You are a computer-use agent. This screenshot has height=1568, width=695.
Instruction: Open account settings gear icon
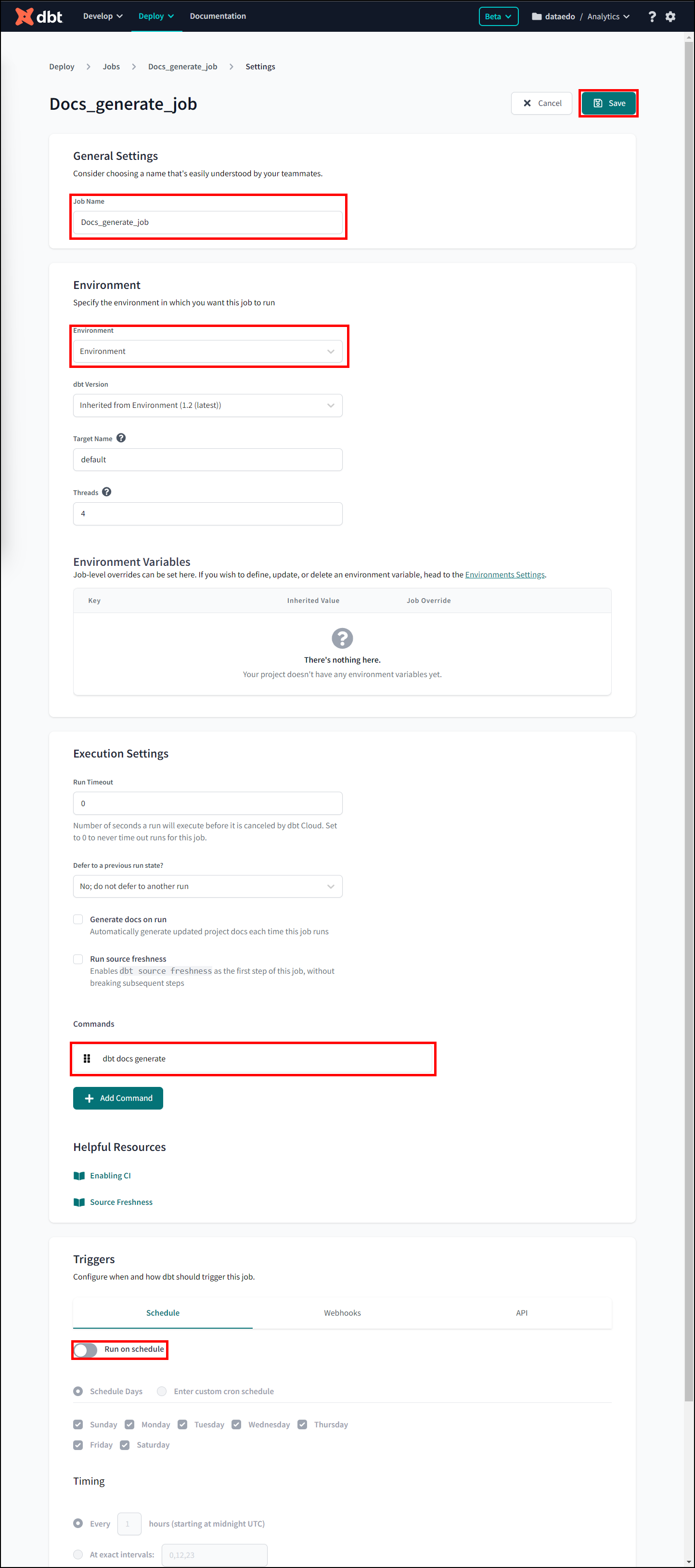(670, 16)
